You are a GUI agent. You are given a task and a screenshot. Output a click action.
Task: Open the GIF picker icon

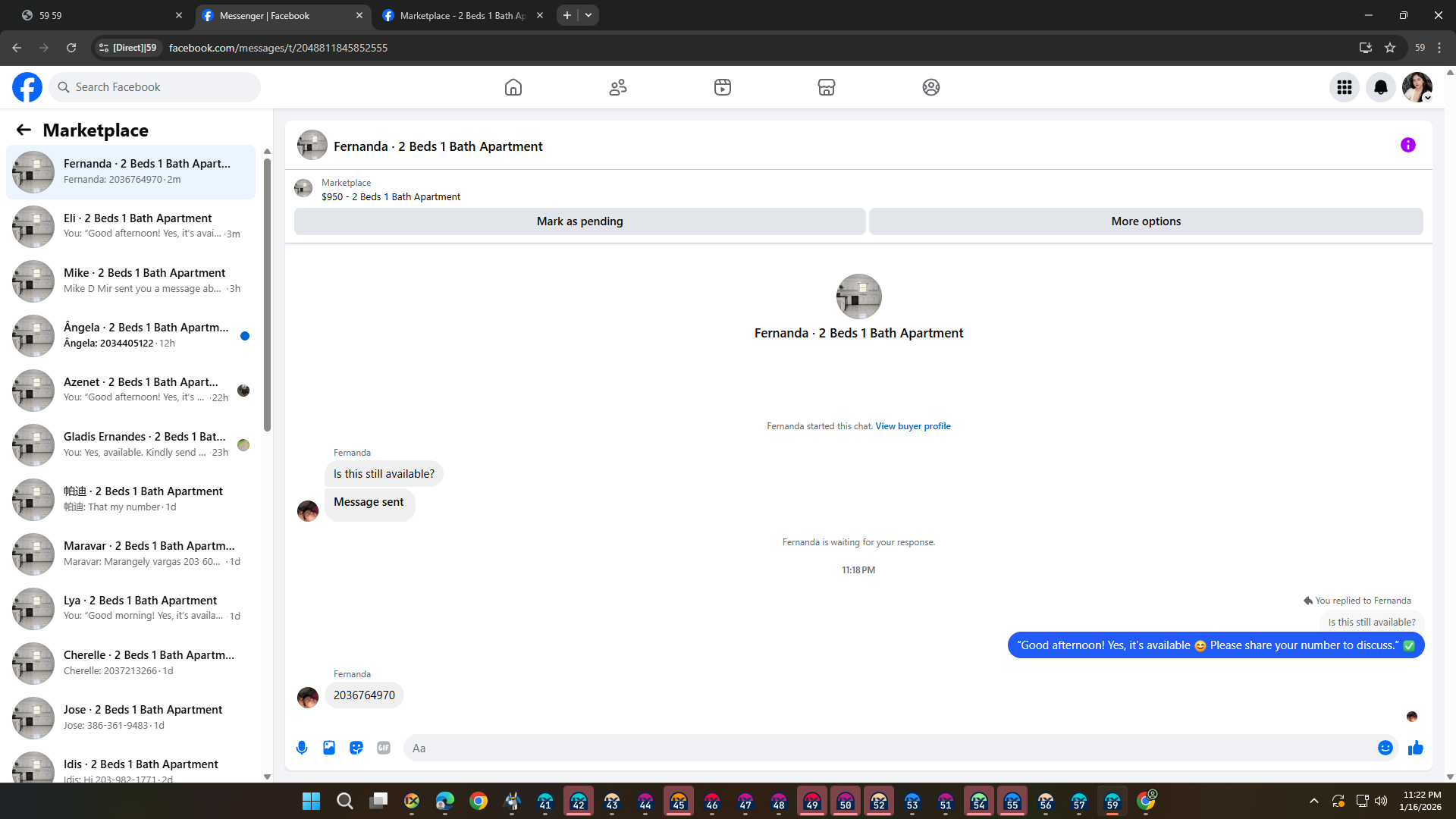click(384, 748)
